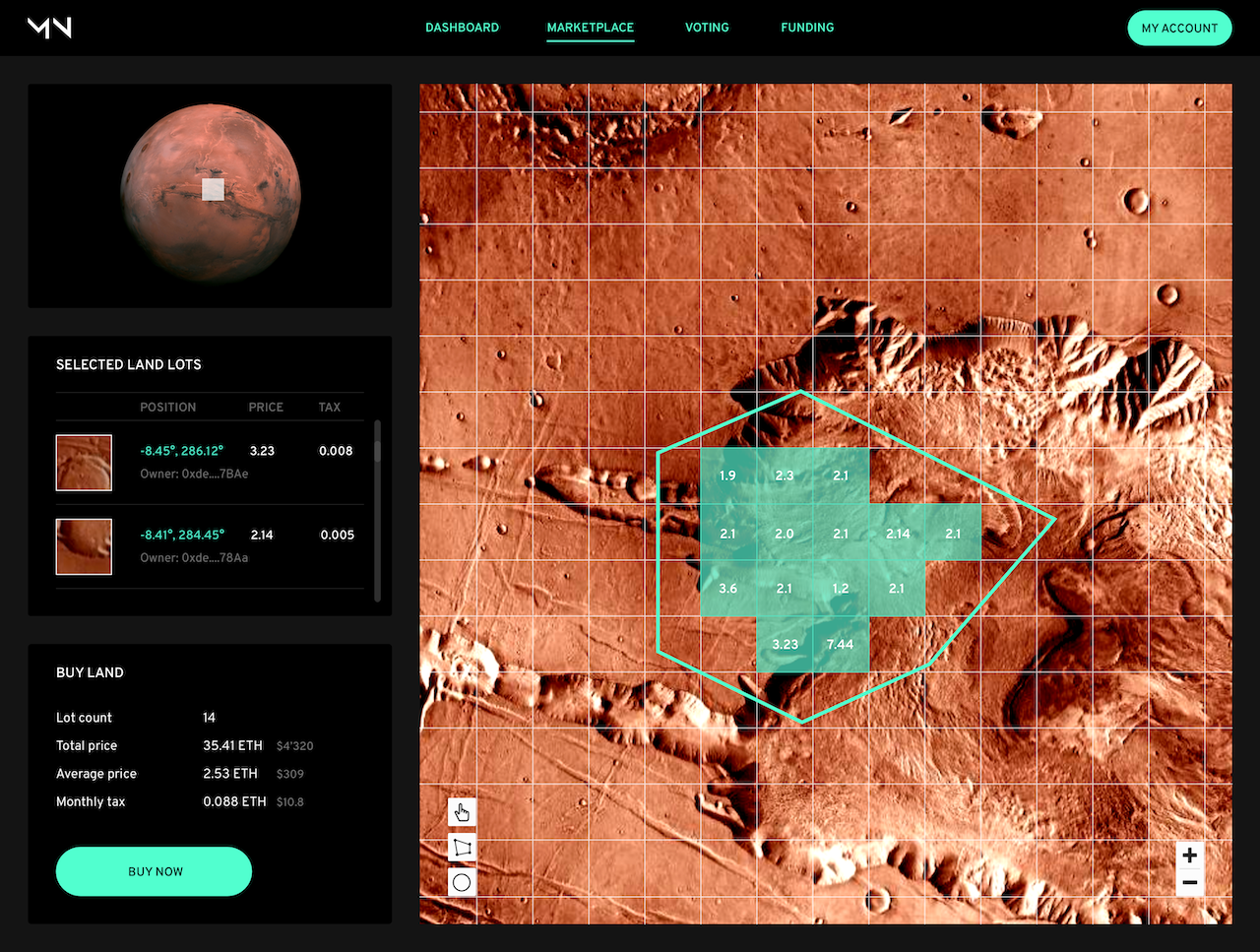Switch to the Marketplace tab
This screenshot has height=952, width=1260.
point(590,28)
